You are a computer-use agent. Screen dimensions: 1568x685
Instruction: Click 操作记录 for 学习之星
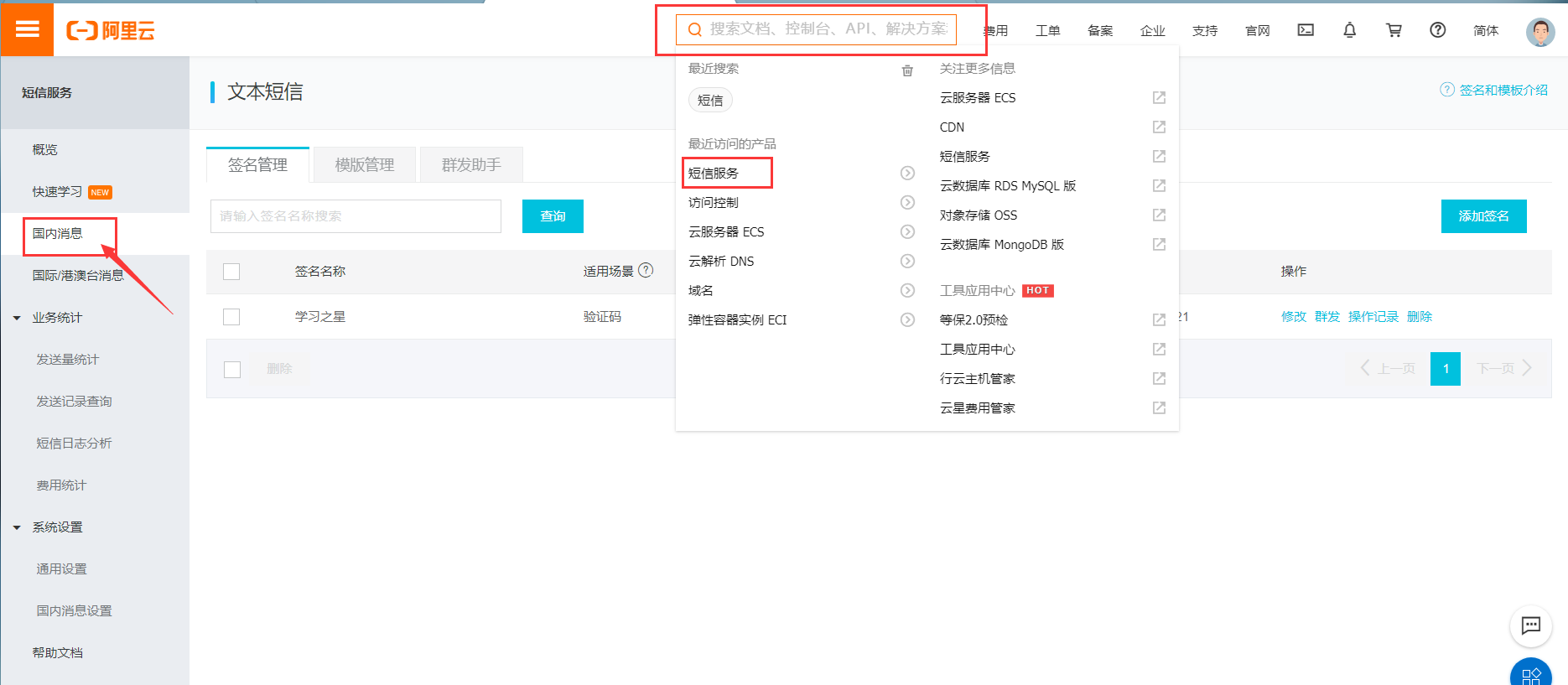coord(1373,317)
